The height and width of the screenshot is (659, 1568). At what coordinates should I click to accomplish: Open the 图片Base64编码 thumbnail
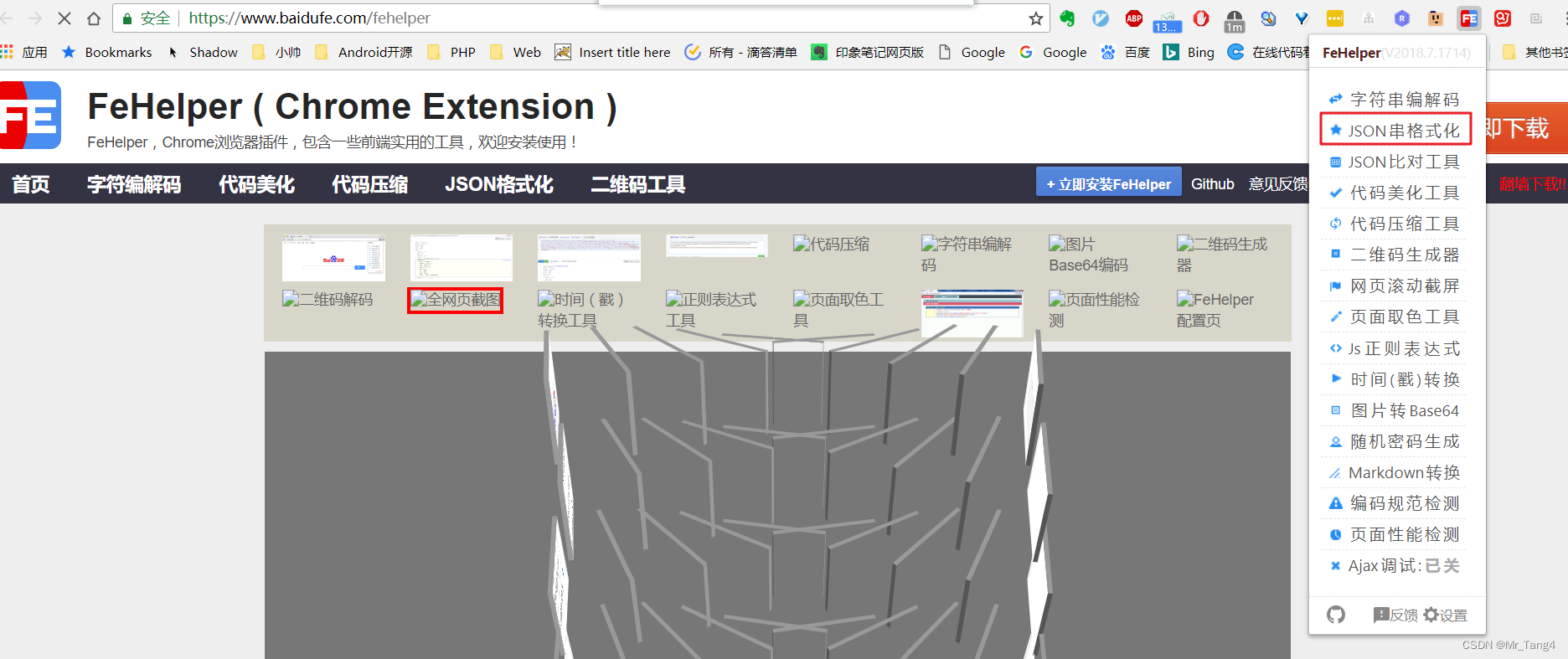pyautogui.click(x=1089, y=255)
